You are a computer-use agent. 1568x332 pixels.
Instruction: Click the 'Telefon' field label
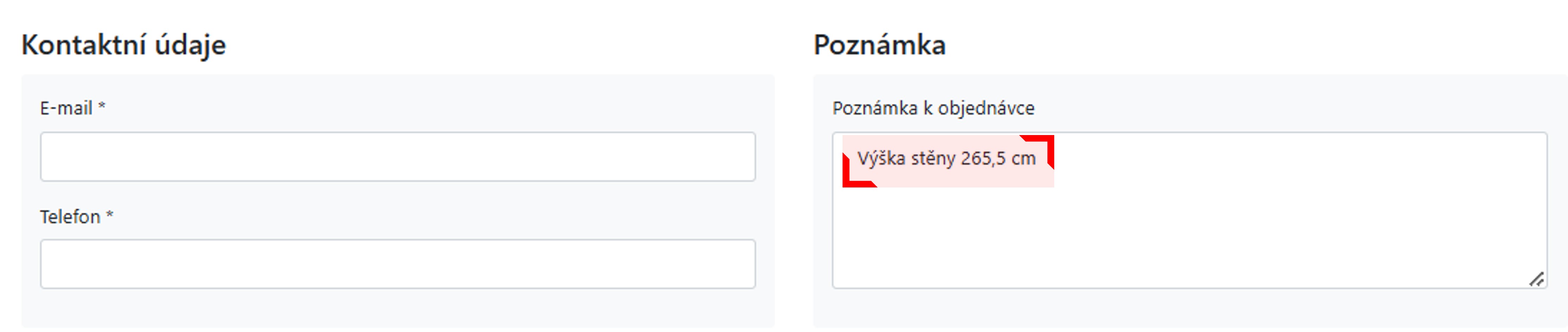(x=69, y=217)
